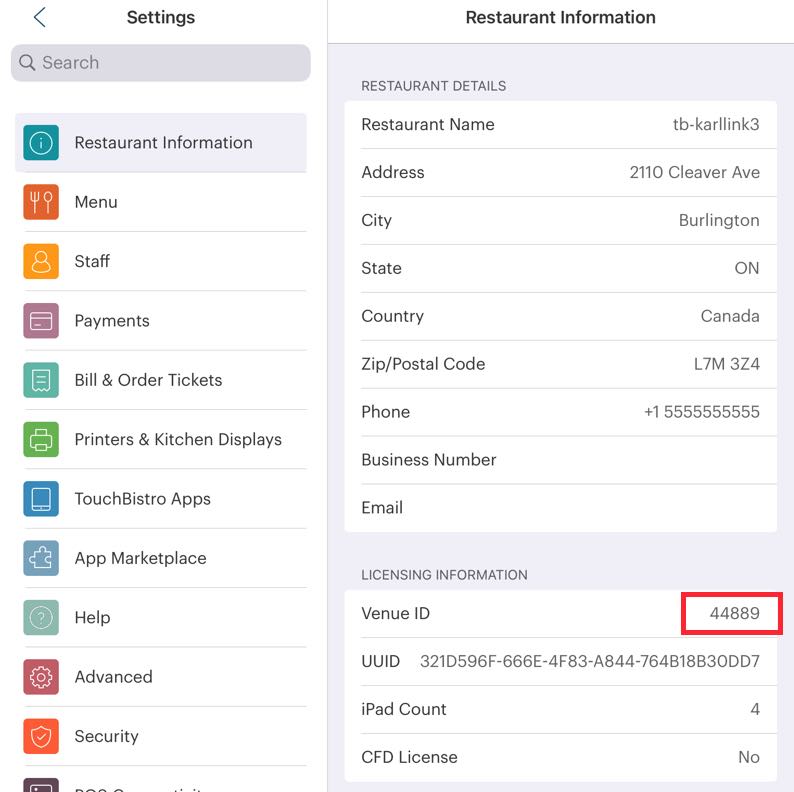The width and height of the screenshot is (794, 792).
Task: Open Bill & Order Tickets settings
Action: (x=161, y=380)
